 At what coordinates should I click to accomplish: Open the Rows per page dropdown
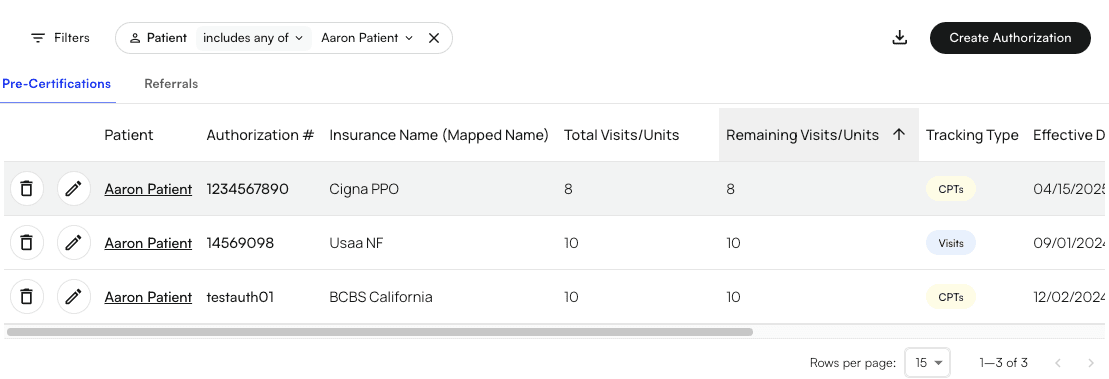tap(927, 363)
